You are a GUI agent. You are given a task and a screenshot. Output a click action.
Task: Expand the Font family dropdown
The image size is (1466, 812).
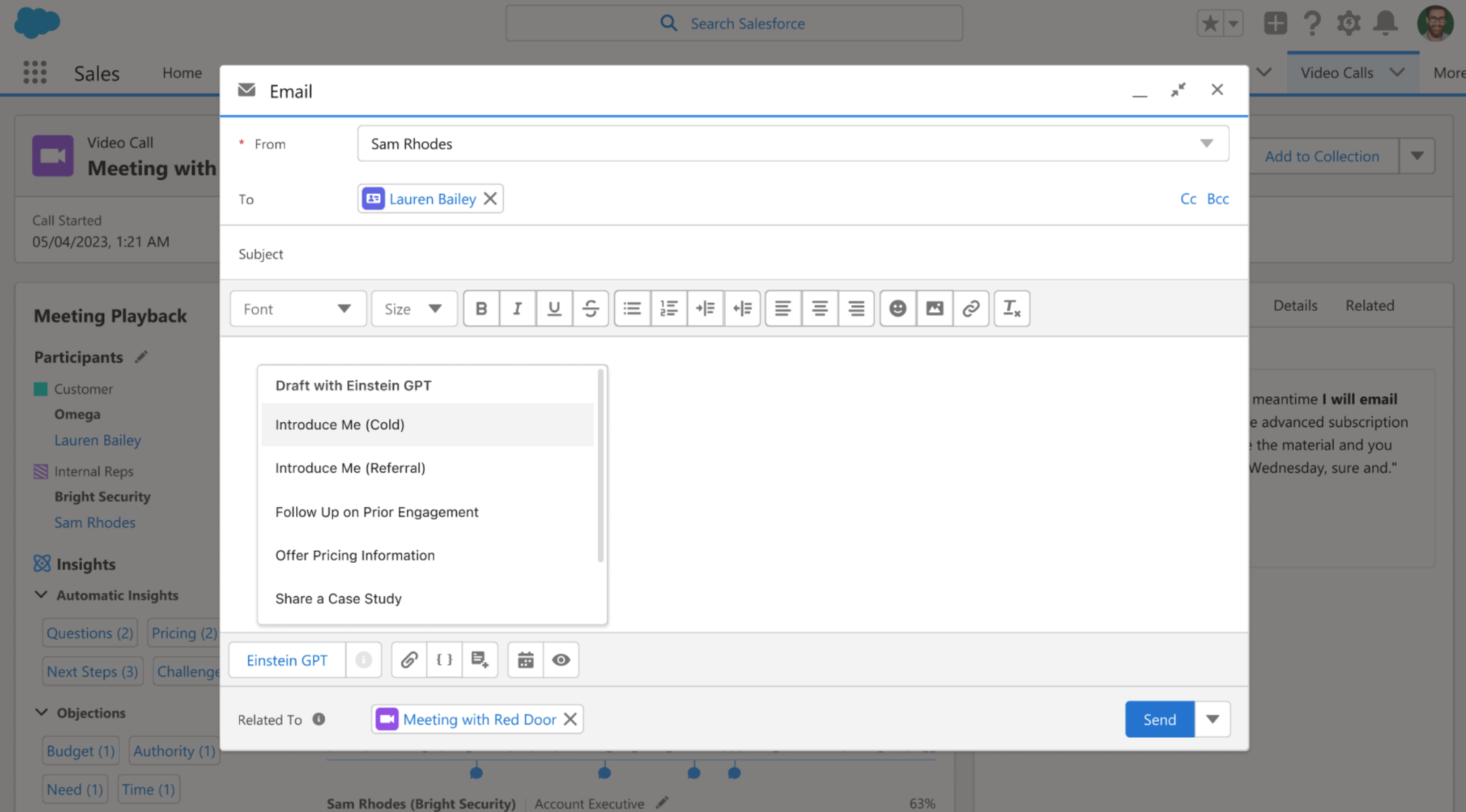296,308
